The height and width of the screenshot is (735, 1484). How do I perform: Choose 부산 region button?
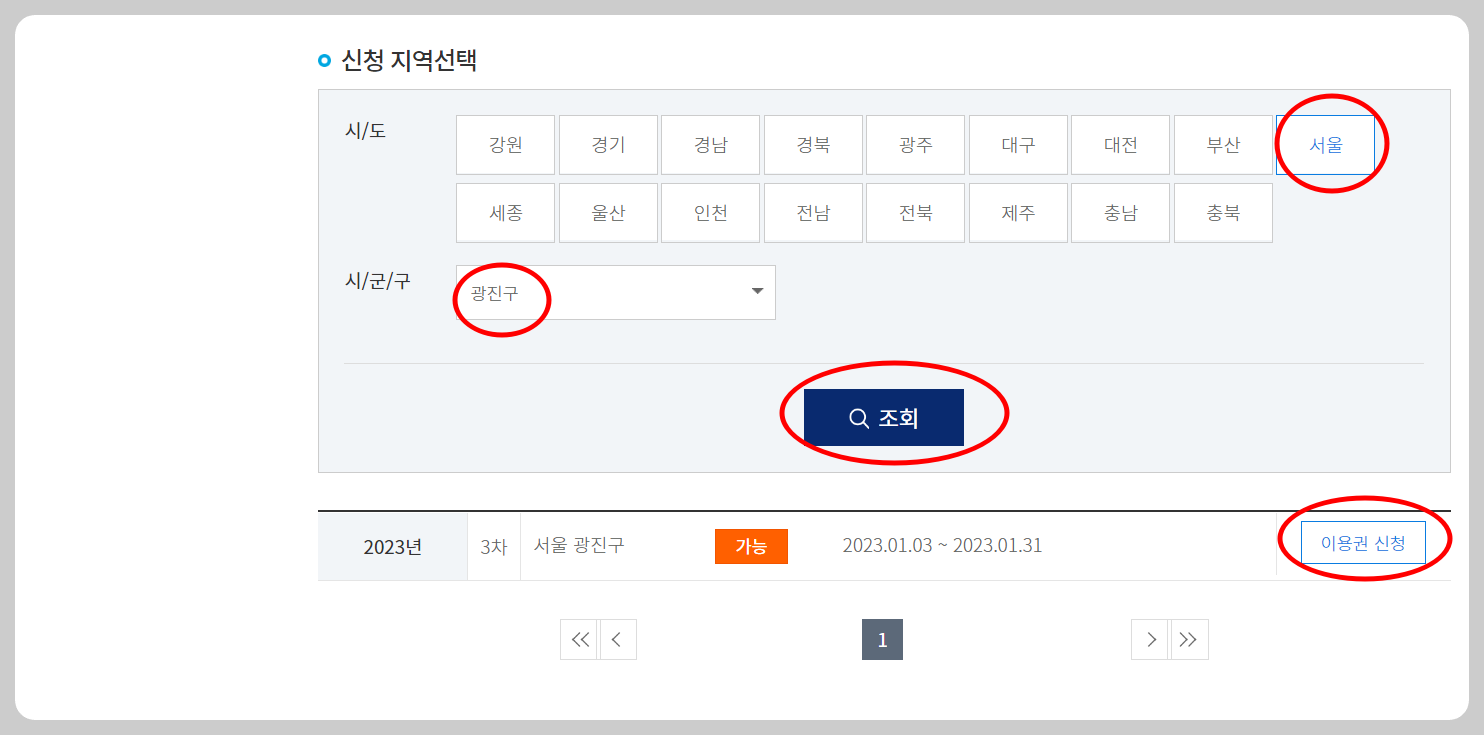pos(1223,145)
